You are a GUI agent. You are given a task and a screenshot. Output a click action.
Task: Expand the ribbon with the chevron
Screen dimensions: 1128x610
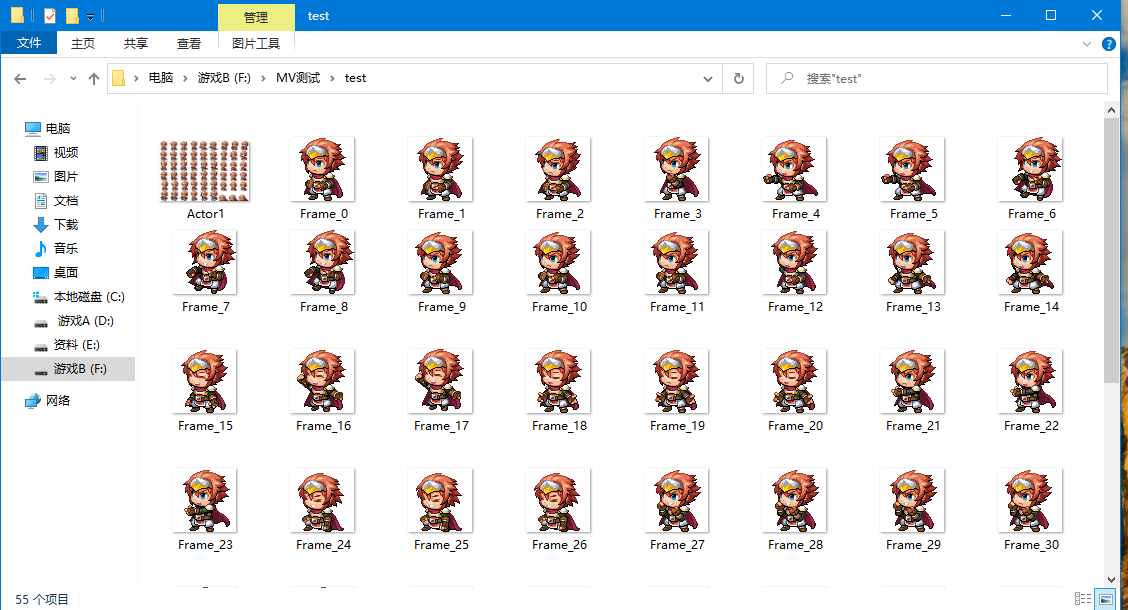click(x=1087, y=44)
